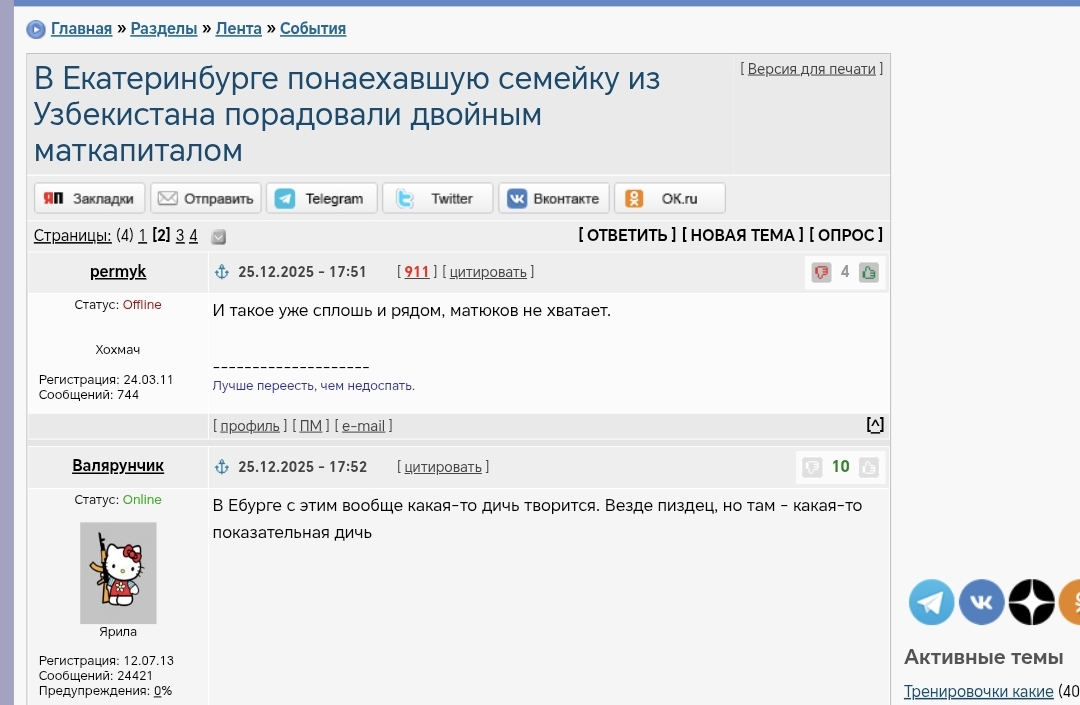Viewport: 1080px width, 705px height.
Task: Click rating count 4 on permyk's post
Action: click(x=845, y=272)
